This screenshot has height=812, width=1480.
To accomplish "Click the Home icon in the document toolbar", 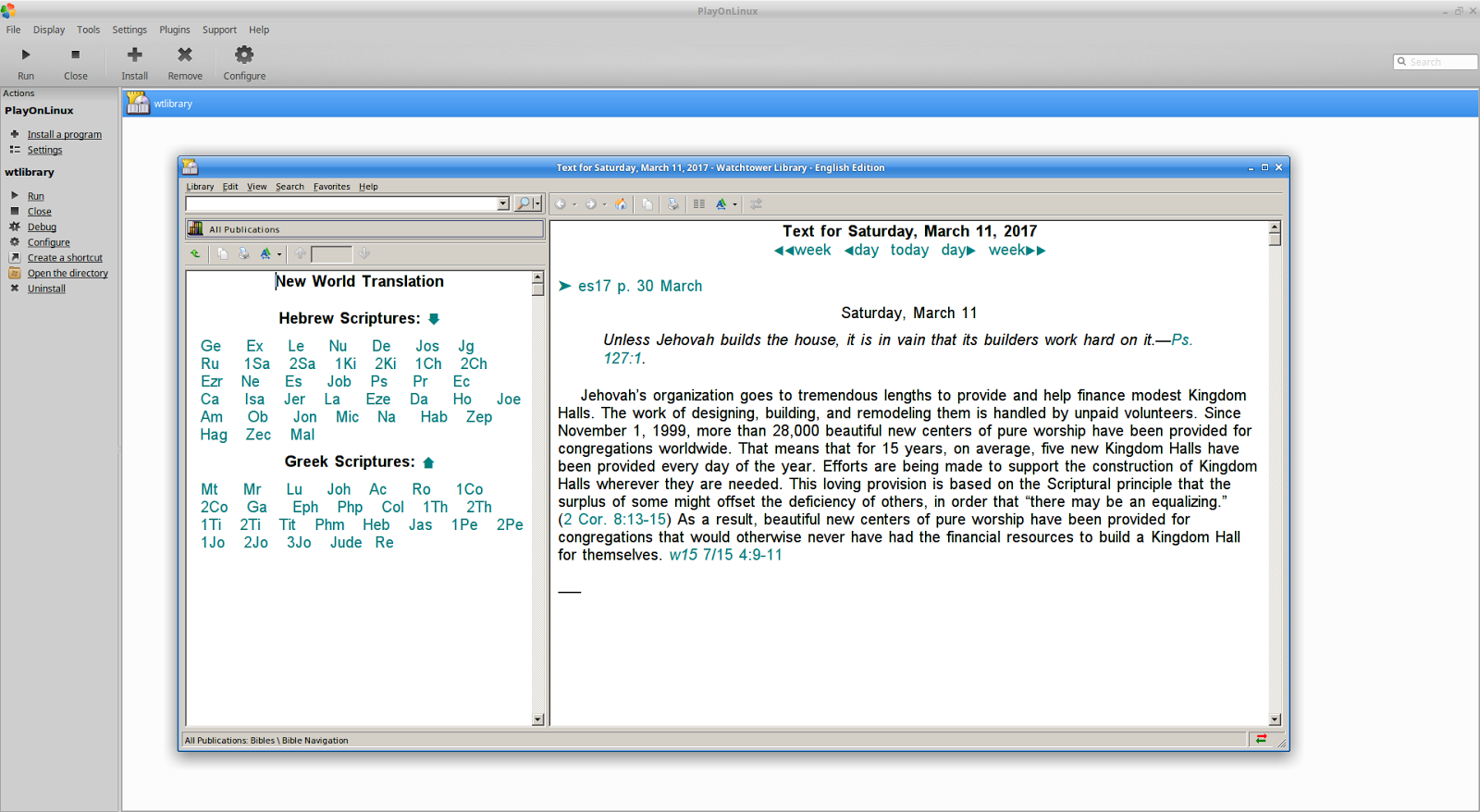I will [621, 204].
